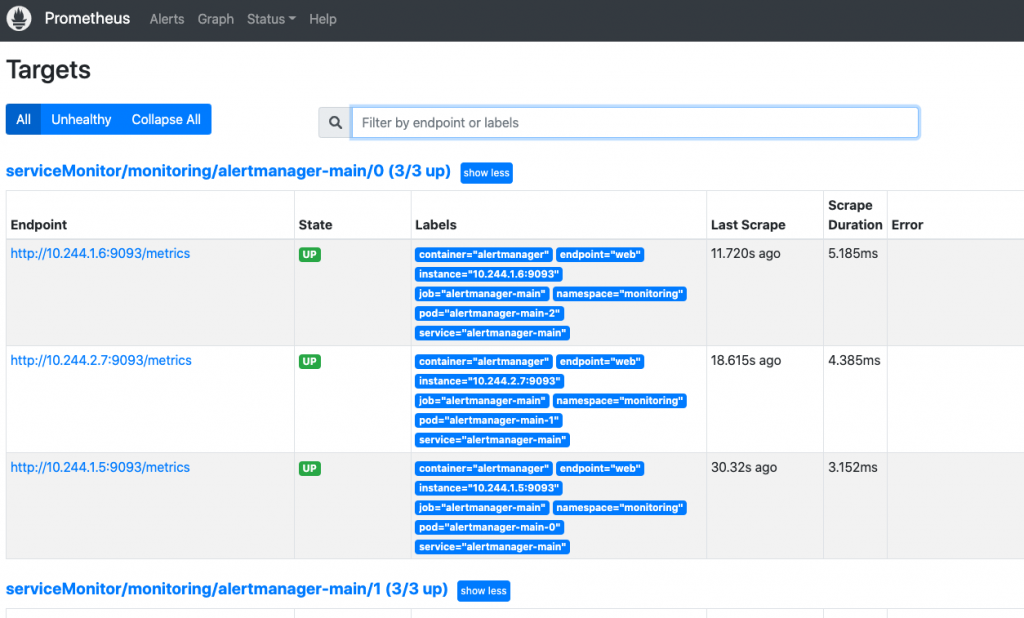Open the Alerts page
The height and width of the screenshot is (618, 1024).
[x=167, y=19]
